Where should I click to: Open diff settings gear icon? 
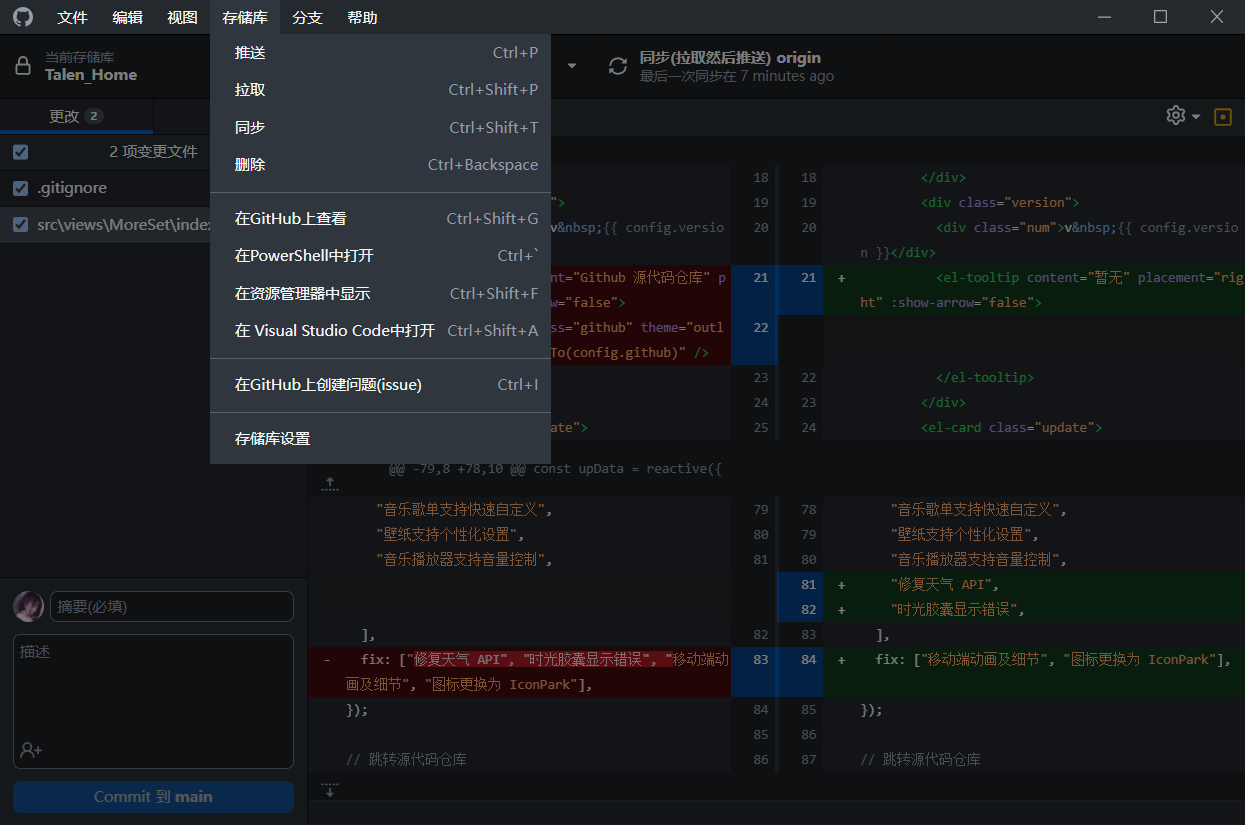1176,116
